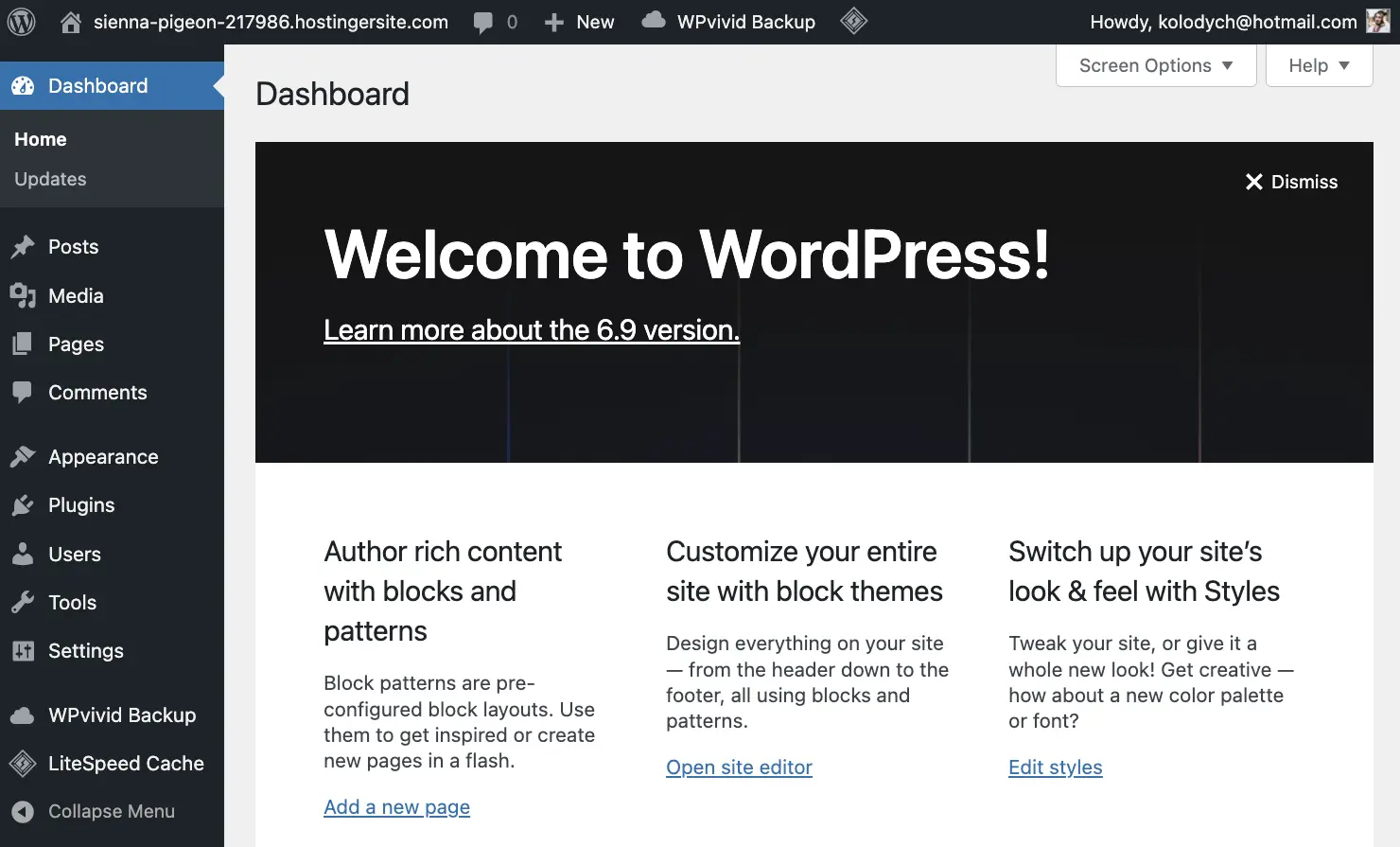Dismiss the Welcome to WordPress banner
Viewport: 1400px width, 847px height.
point(1290,182)
